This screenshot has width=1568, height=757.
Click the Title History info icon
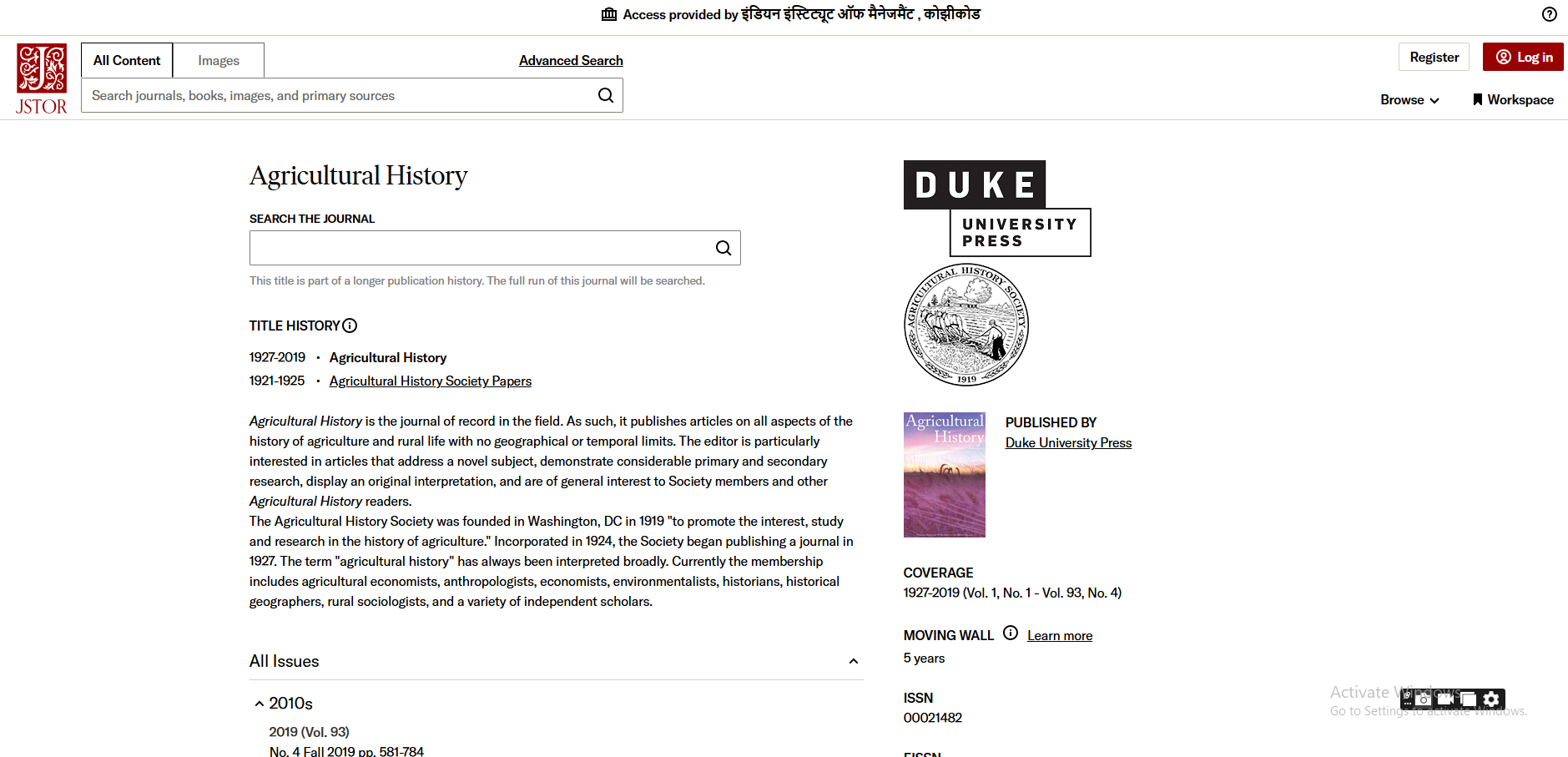tap(350, 326)
